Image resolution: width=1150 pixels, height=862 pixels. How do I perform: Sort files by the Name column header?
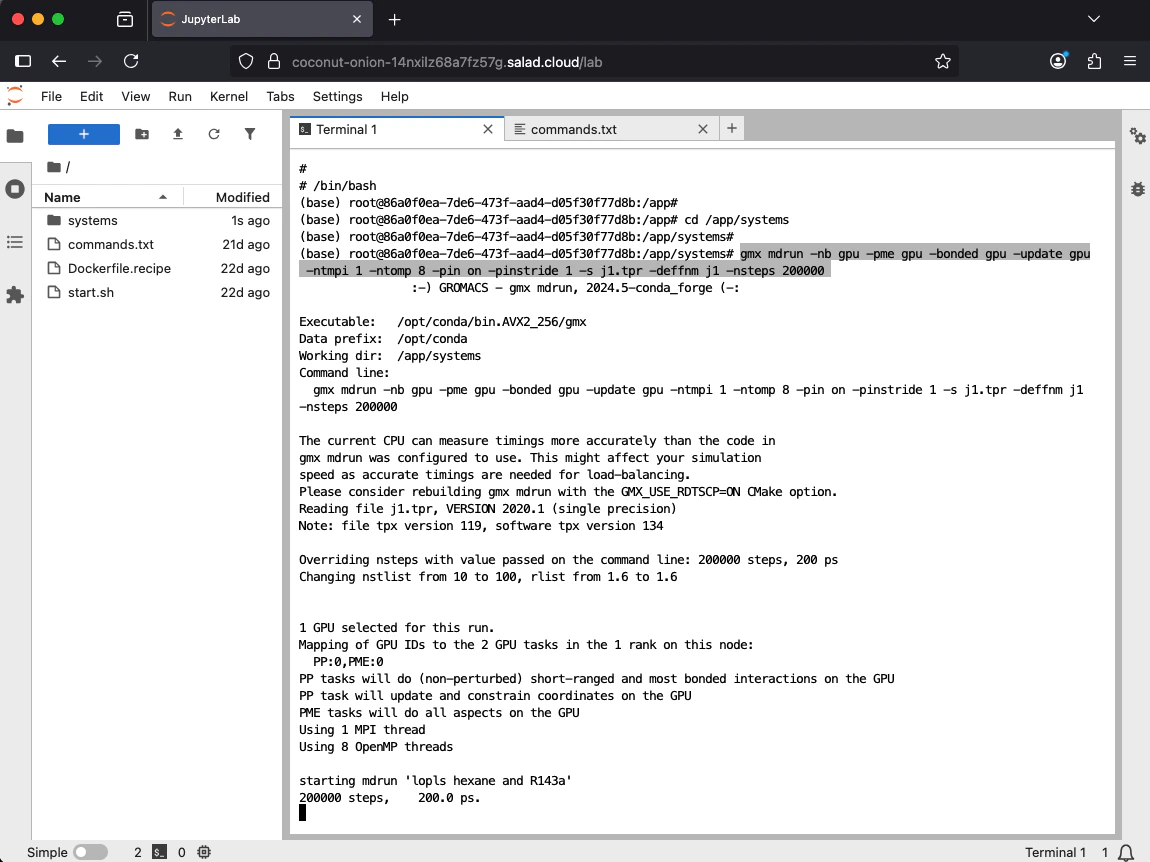[107, 197]
